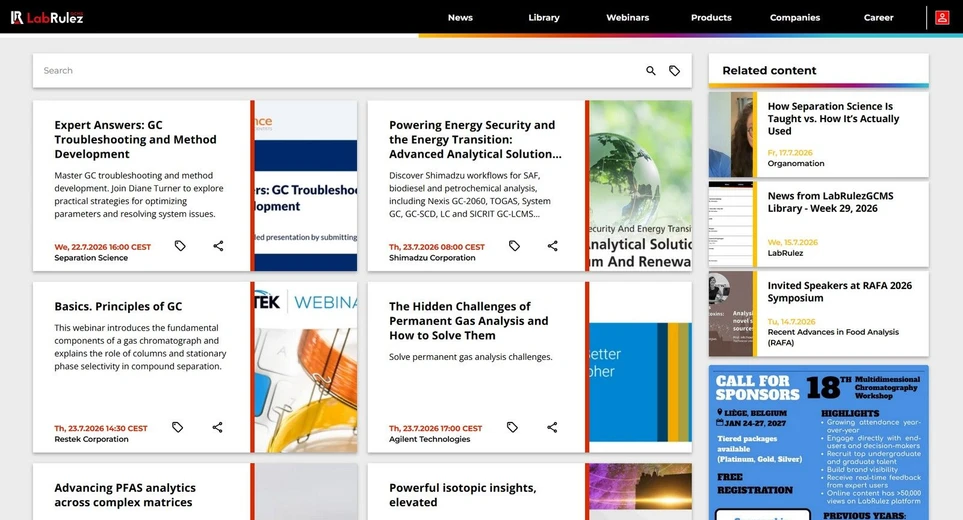Click tag icon on Expert Answers GC card
The image size is (963, 520).
[x=180, y=246]
